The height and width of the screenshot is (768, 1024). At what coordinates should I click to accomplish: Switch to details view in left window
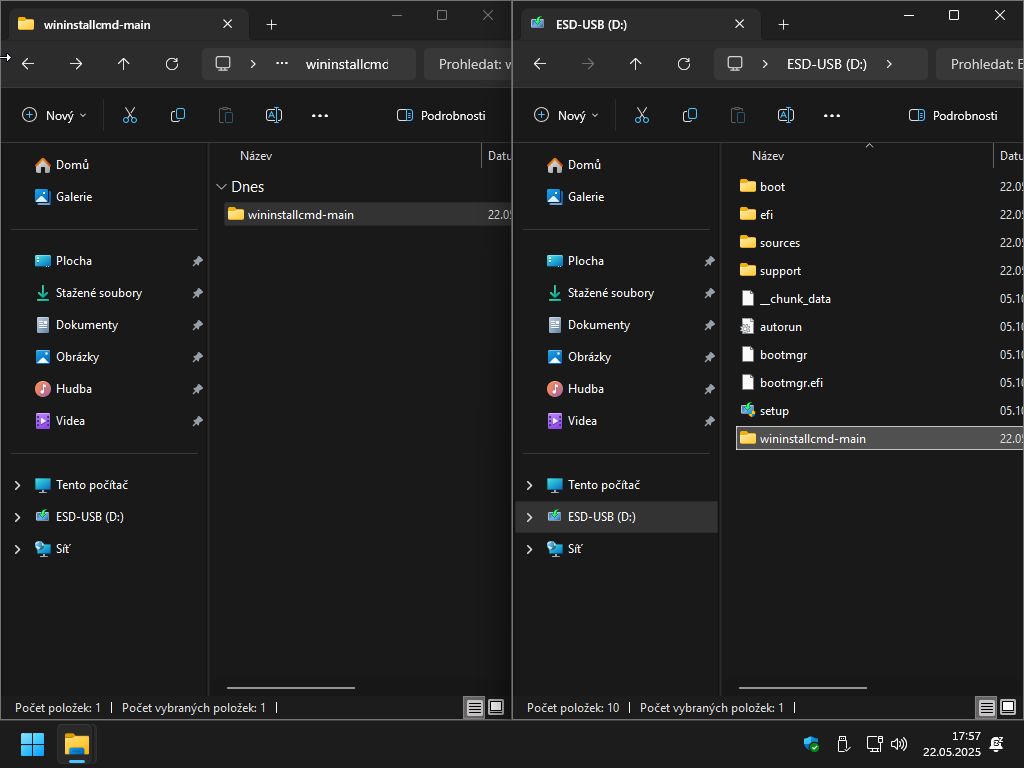475,708
